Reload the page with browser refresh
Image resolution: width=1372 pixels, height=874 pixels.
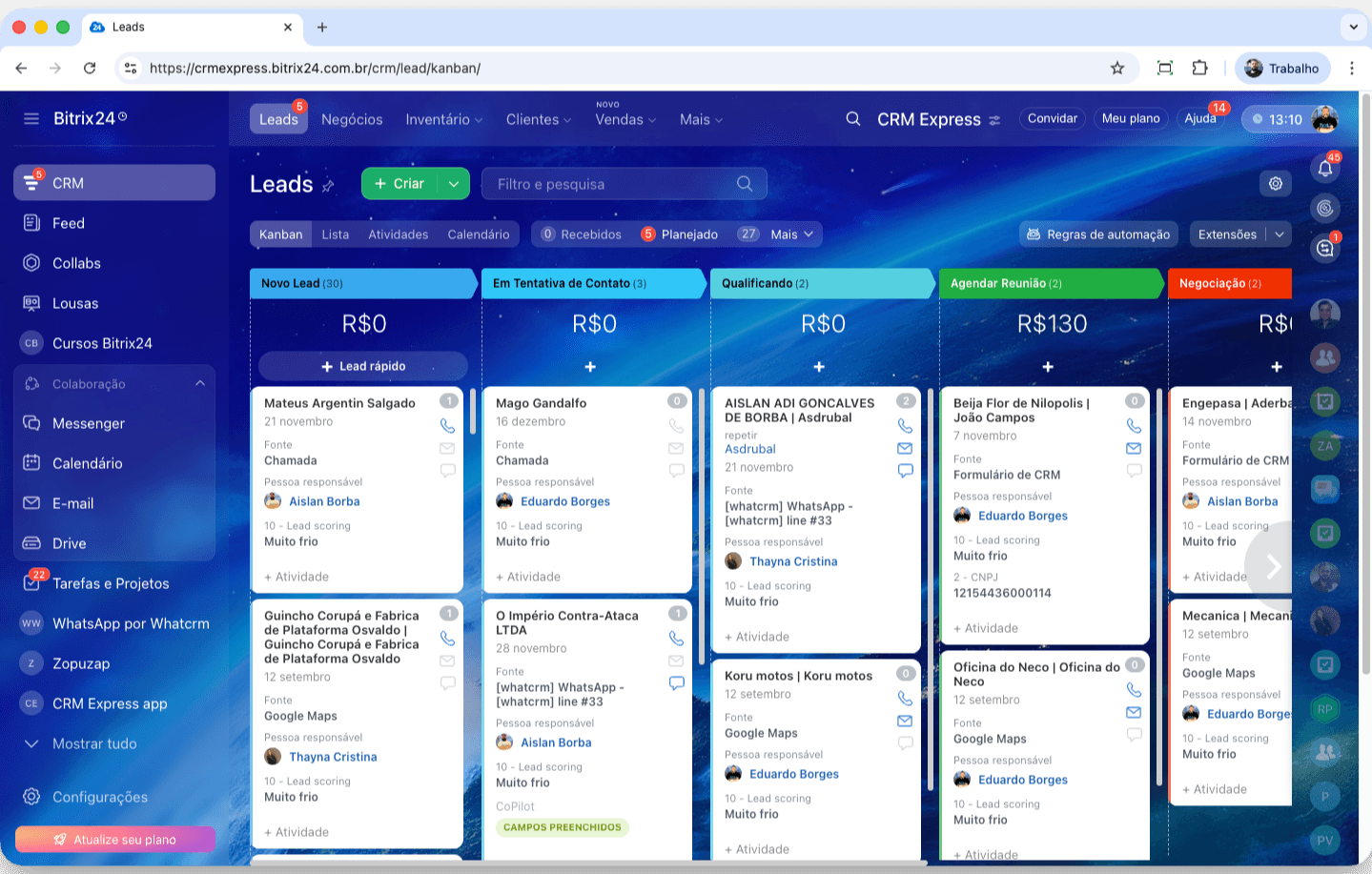[90, 68]
